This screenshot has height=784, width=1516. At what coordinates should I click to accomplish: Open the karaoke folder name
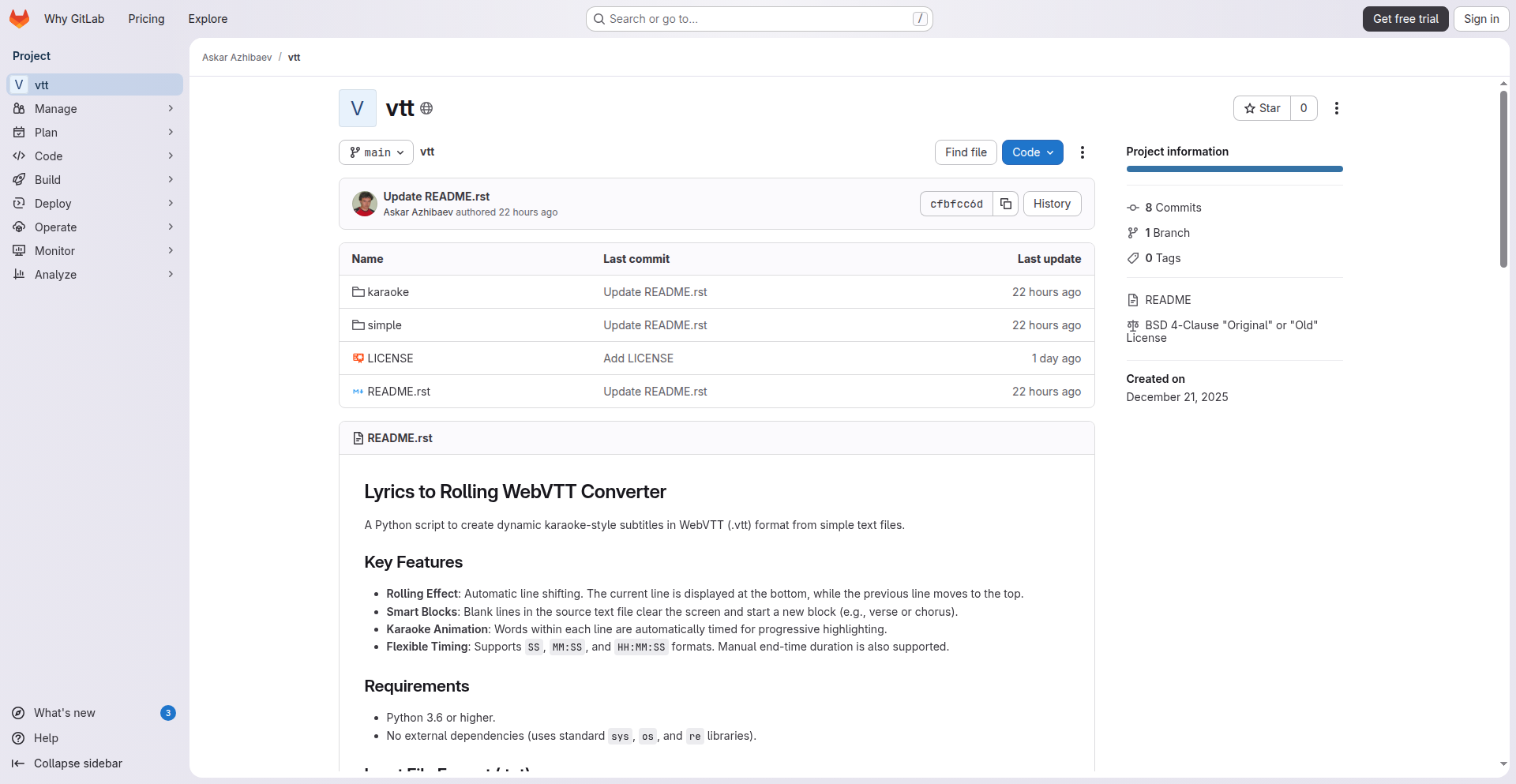(x=388, y=292)
